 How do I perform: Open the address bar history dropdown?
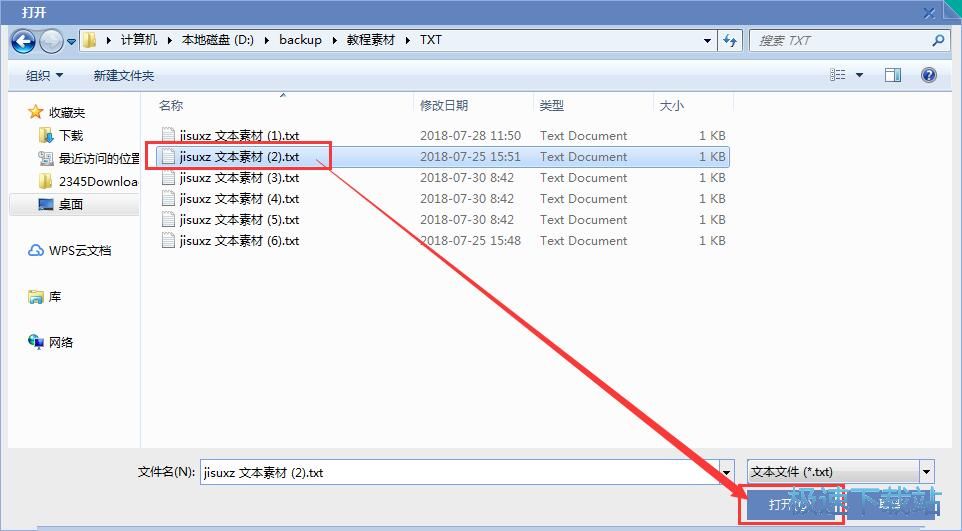pos(707,41)
